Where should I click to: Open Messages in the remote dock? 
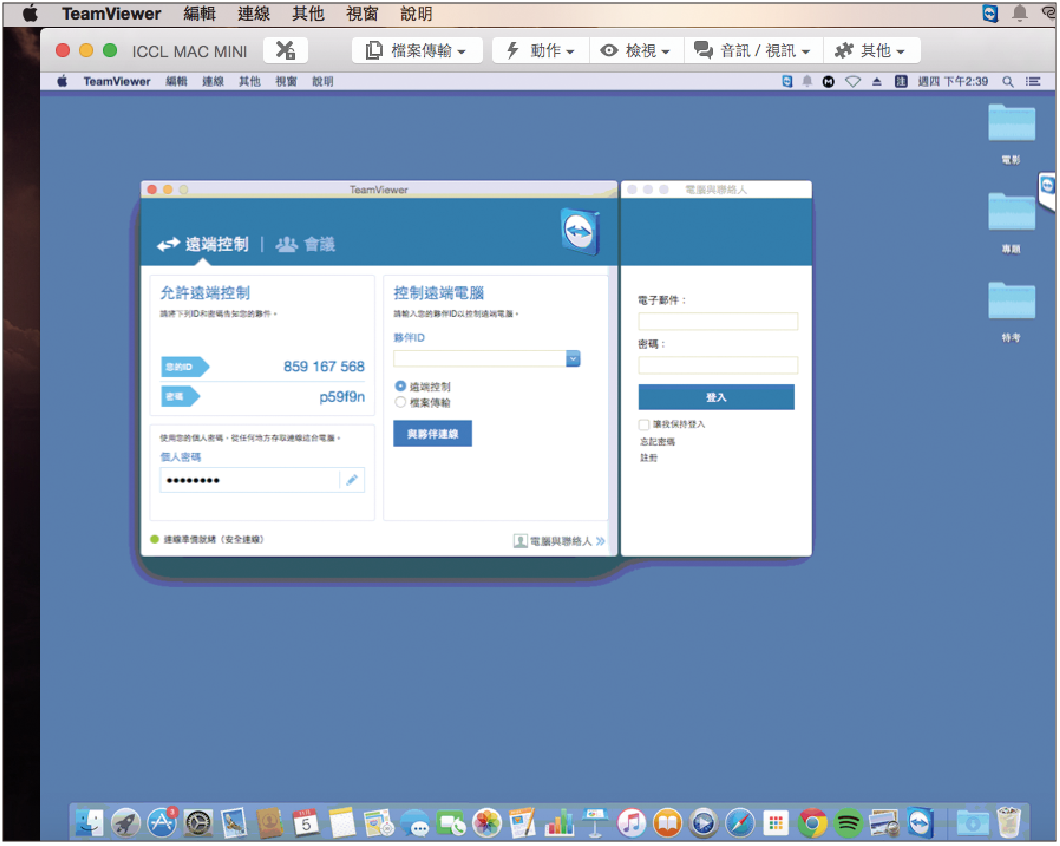(x=414, y=823)
